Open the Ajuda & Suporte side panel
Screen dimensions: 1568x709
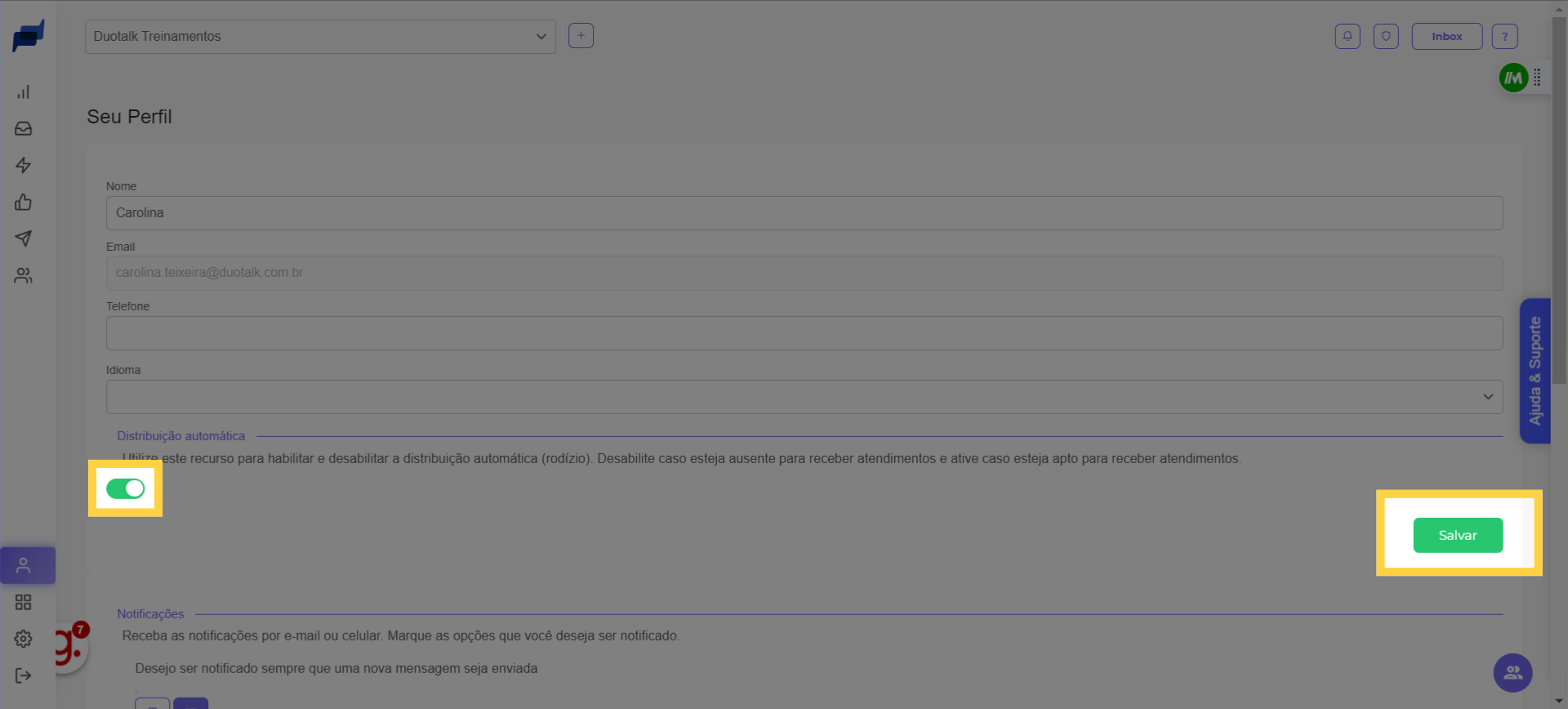tap(1535, 371)
